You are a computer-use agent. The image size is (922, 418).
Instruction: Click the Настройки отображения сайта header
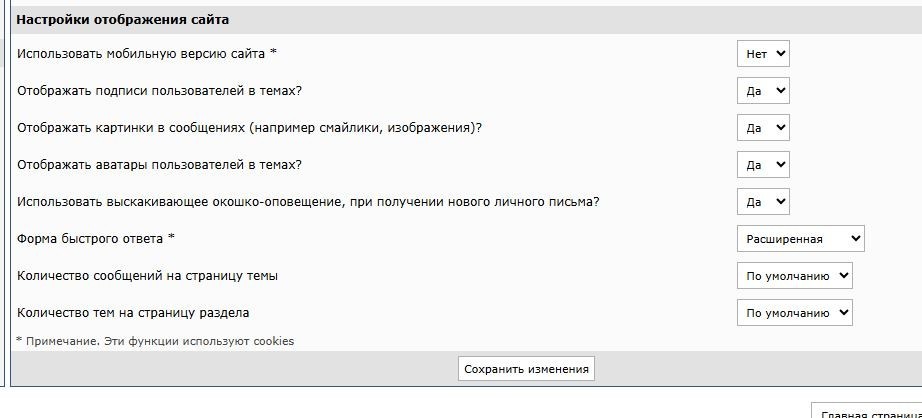[x=122, y=20]
